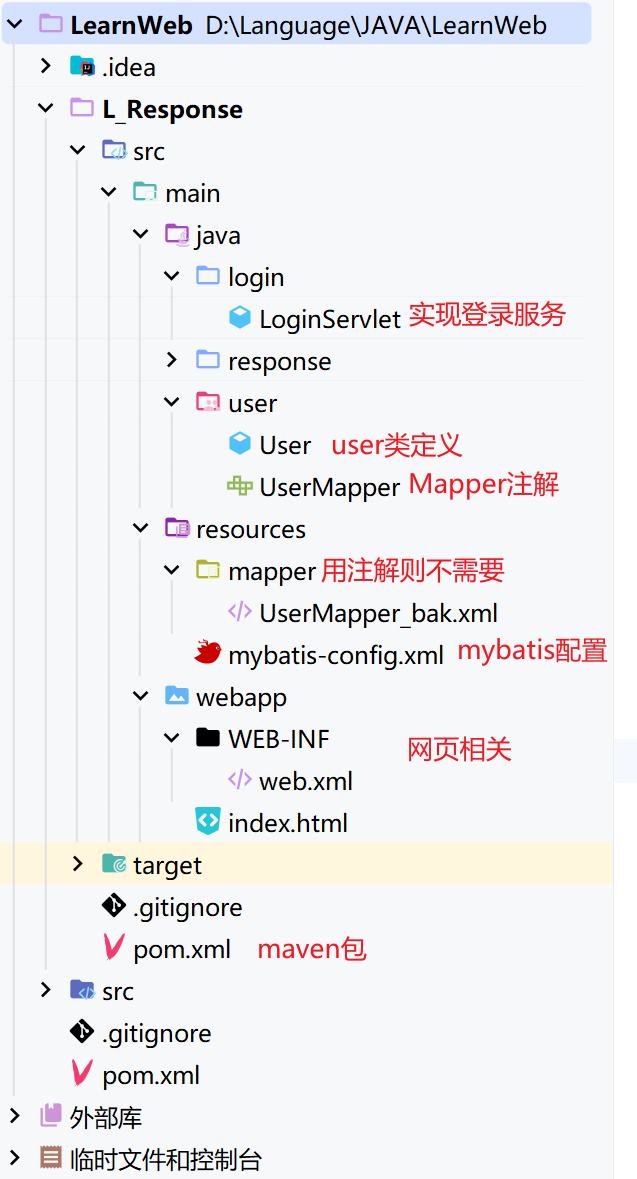This screenshot has width=637, height=1179.
Task: Click the mybatis-config.xml bird icon
Action: point(208,654)
